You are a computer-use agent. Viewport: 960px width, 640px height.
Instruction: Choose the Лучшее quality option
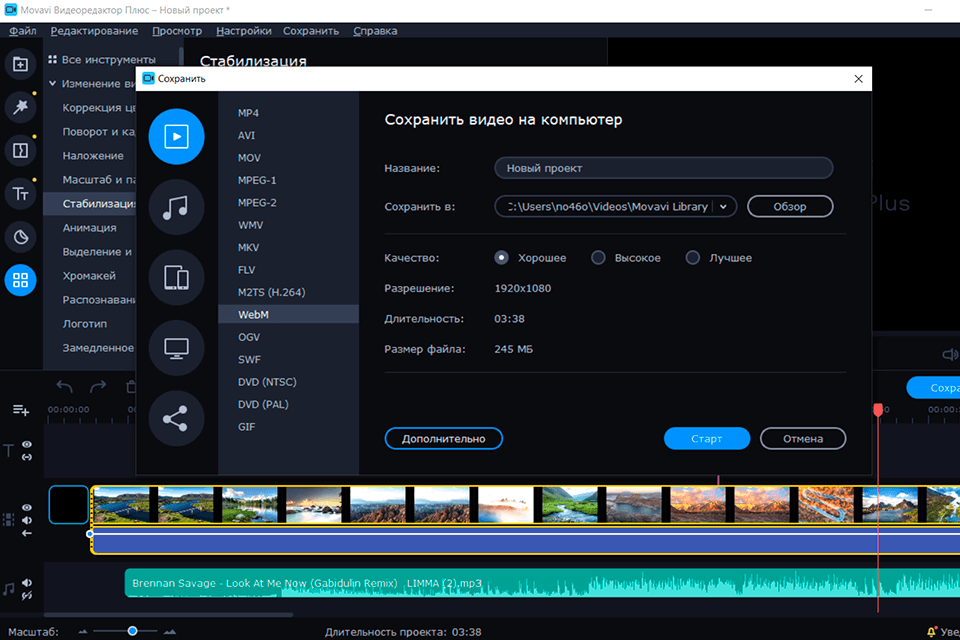click(692, 258)
